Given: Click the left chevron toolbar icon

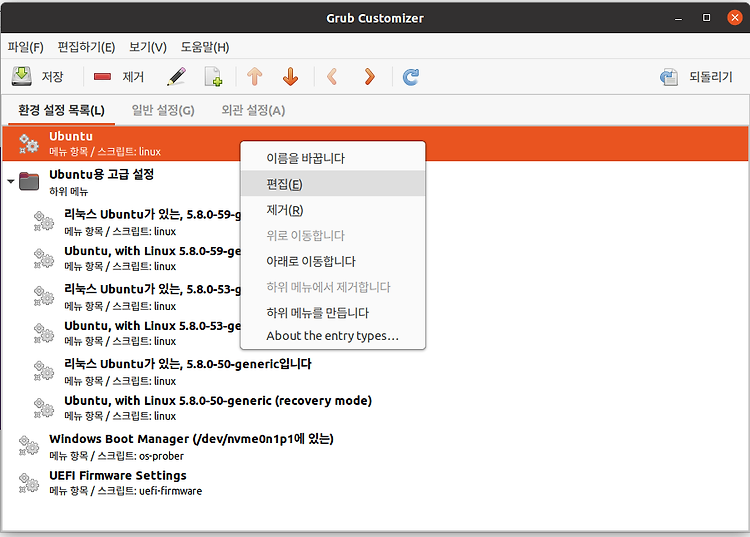Looking at the screenshot, I should coord(332,77).
